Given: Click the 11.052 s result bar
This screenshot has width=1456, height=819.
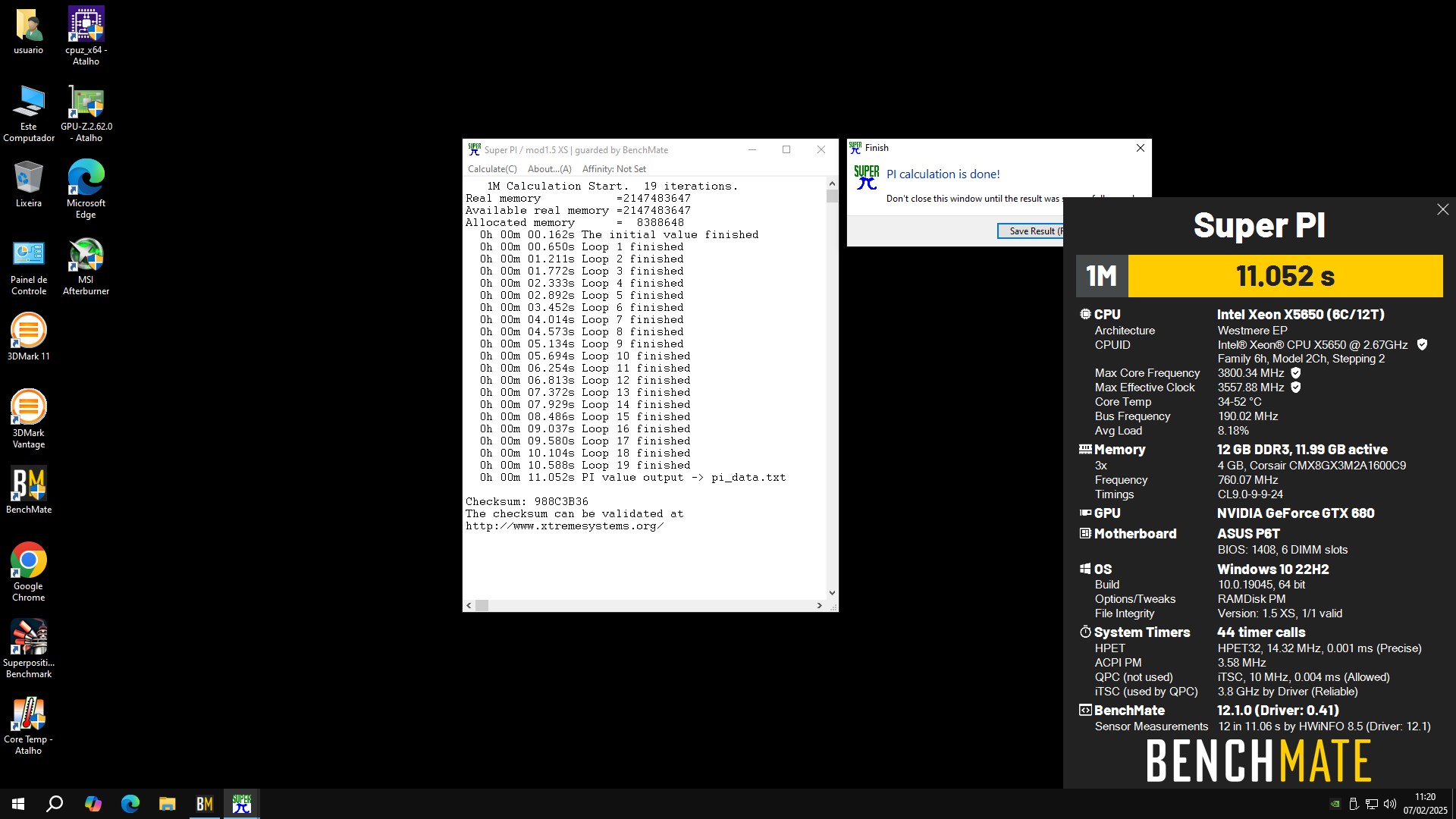Looking at the screenshot, I should pyautogui.click(x=1285, y=276).
